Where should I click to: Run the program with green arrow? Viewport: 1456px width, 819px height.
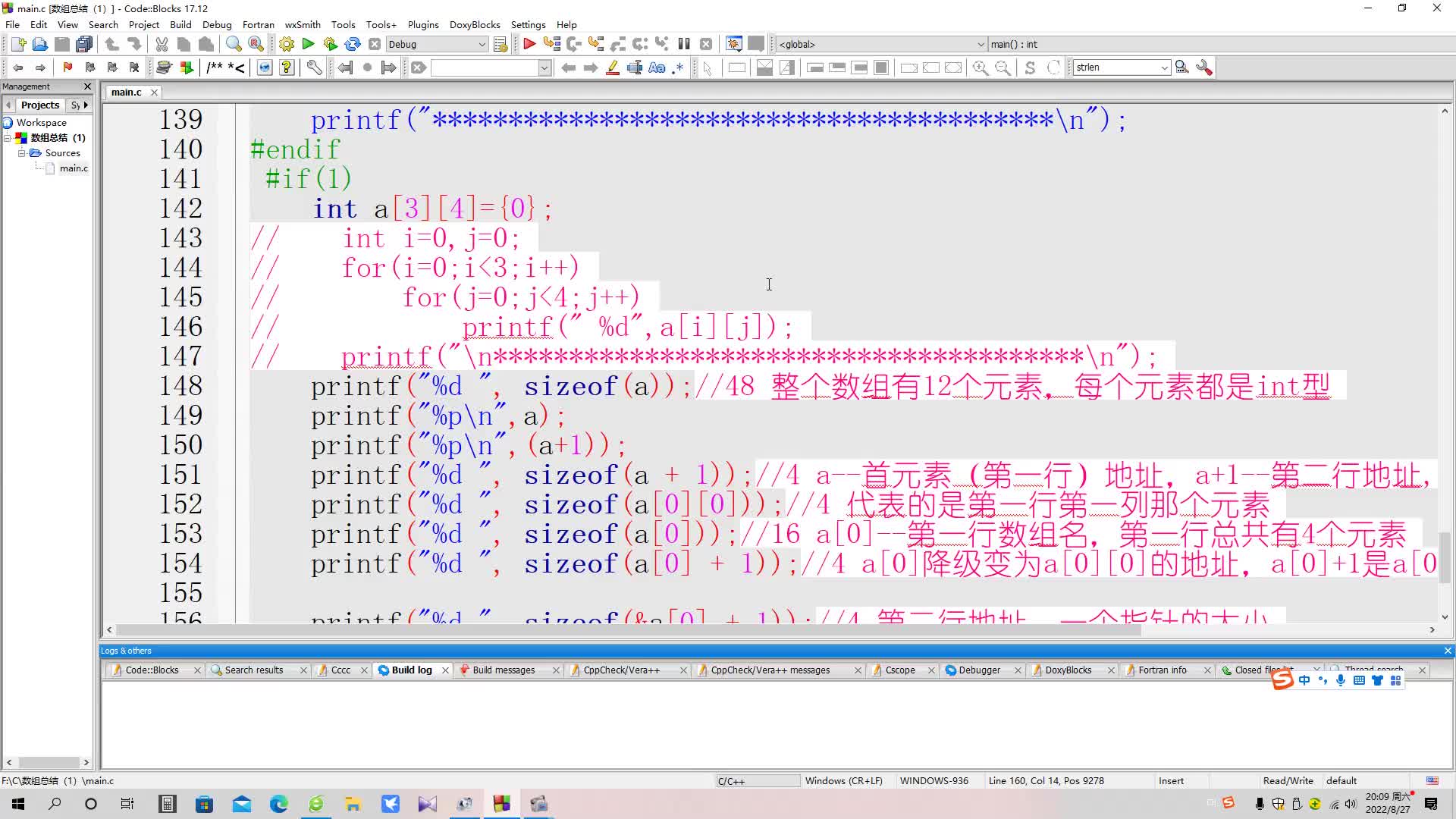click(308, 44)
